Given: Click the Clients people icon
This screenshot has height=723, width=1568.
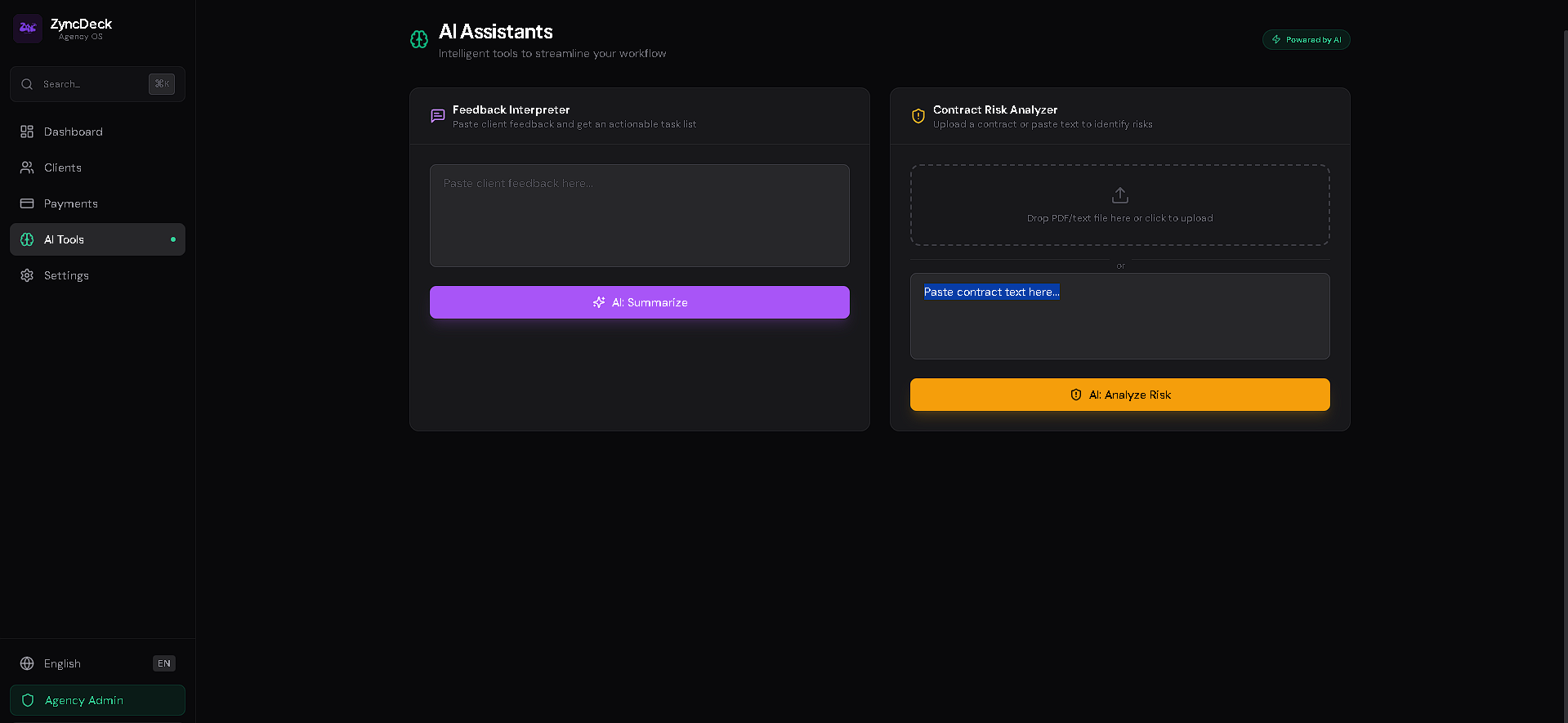Looking at the screenshot, I should click(x=27, y=167).
